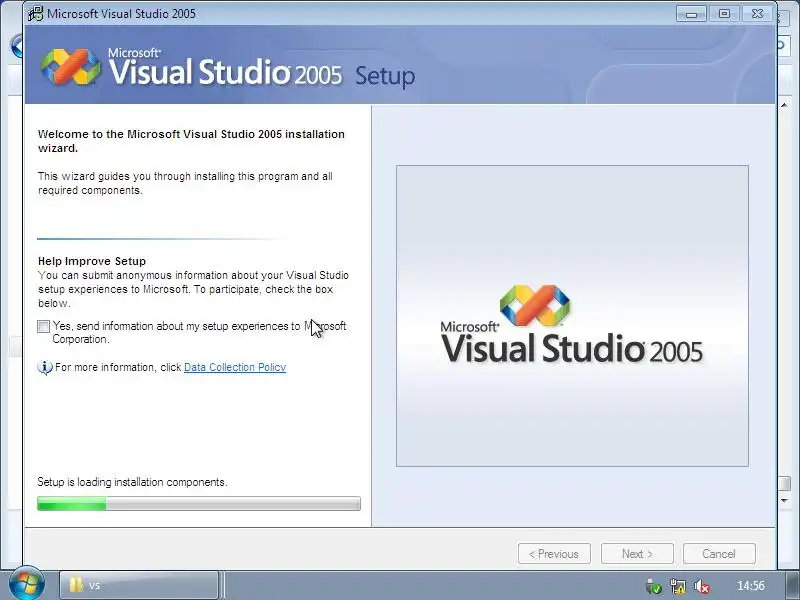Click 'Setup is loading installation components.' status text
Image resolution: width=800 pixels, height=600 pixels.
pos(133,482)
